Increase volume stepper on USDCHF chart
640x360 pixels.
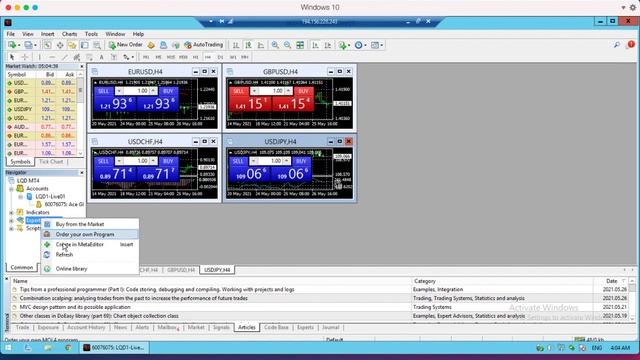click(153, 161)
